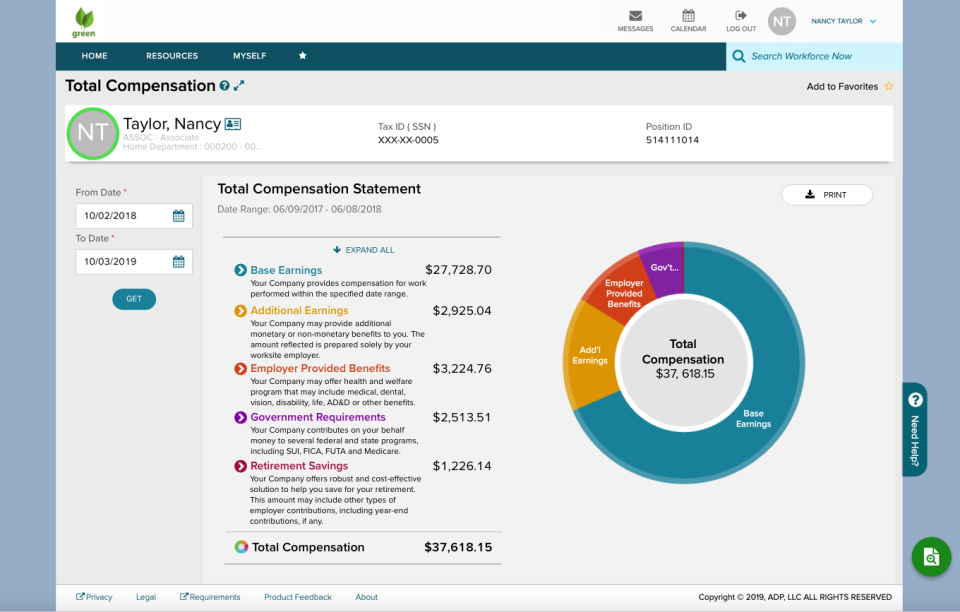Image resolution: width=960 pixels, height=612 pixels.
Task: Click the Base Earnings chart segment
Action: click(754, 419)
